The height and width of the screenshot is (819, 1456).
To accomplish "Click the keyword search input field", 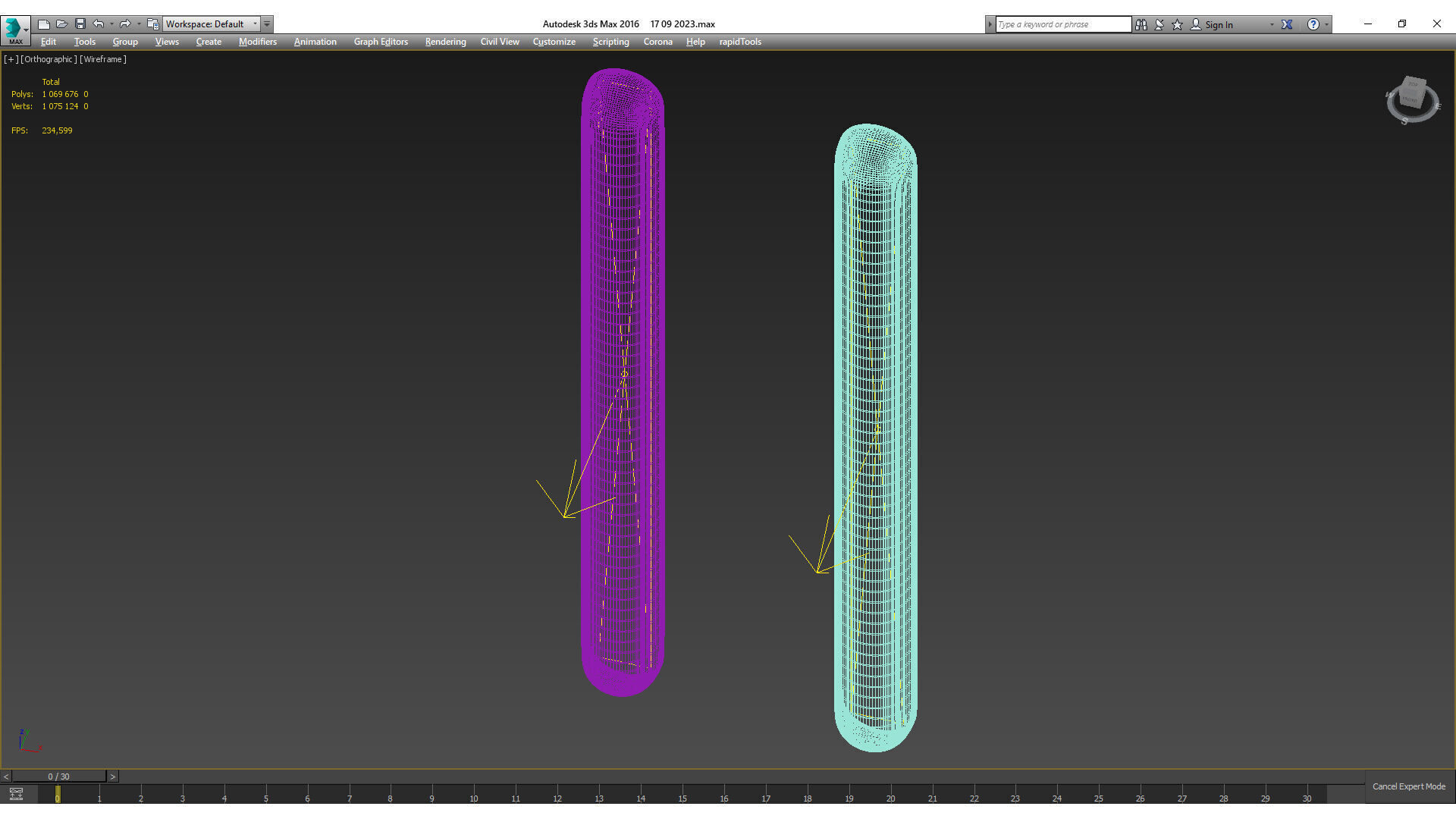I will 1062,24.
